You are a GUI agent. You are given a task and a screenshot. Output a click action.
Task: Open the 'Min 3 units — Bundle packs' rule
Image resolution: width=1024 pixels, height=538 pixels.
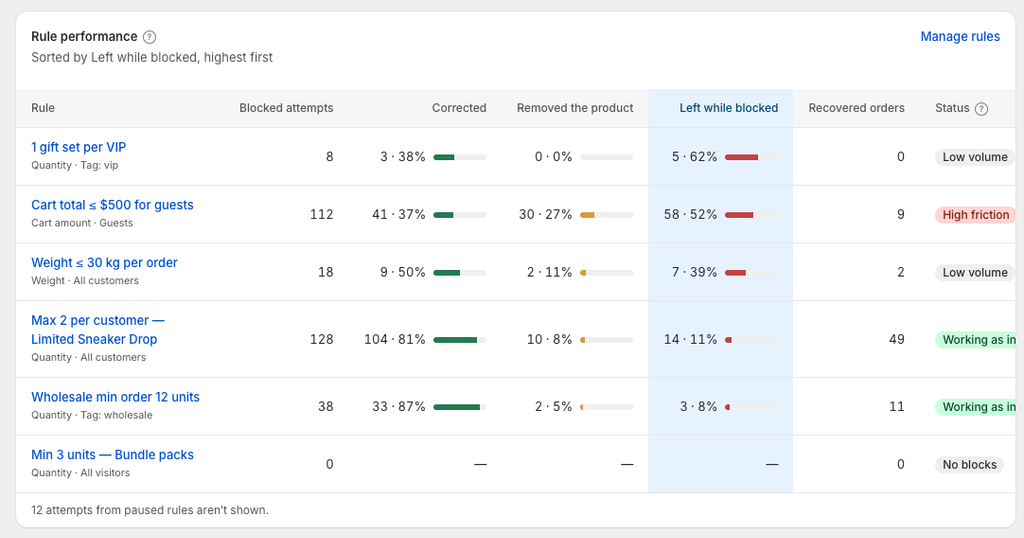coord(112,454)
